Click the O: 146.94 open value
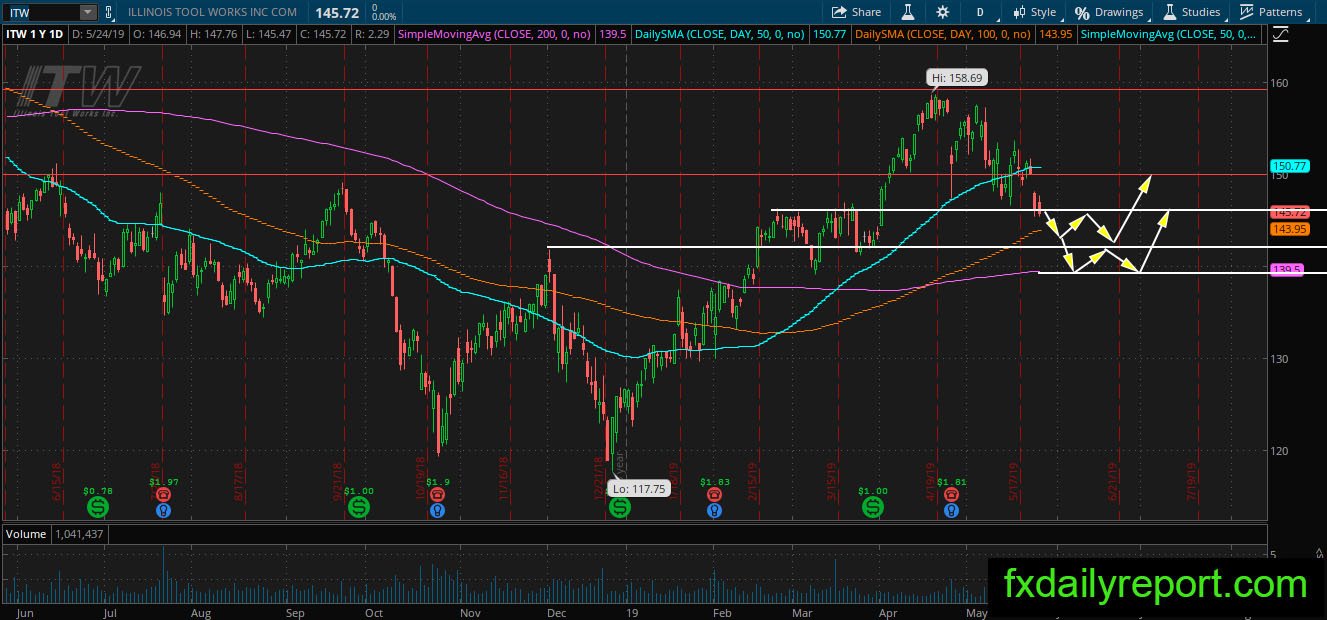Image resolution: width=1327 pixels, height=620 pixels. (160, 34)
